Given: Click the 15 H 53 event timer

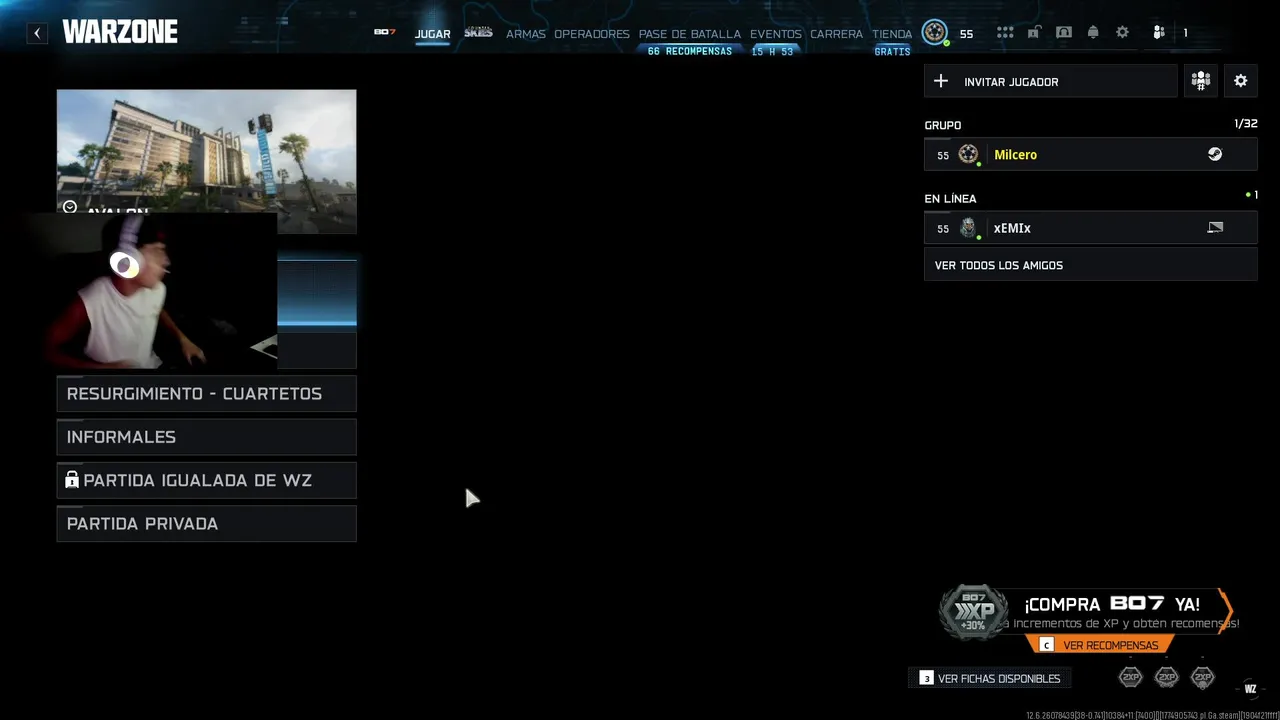Looking at the screenshot, I should coord(772,51).
